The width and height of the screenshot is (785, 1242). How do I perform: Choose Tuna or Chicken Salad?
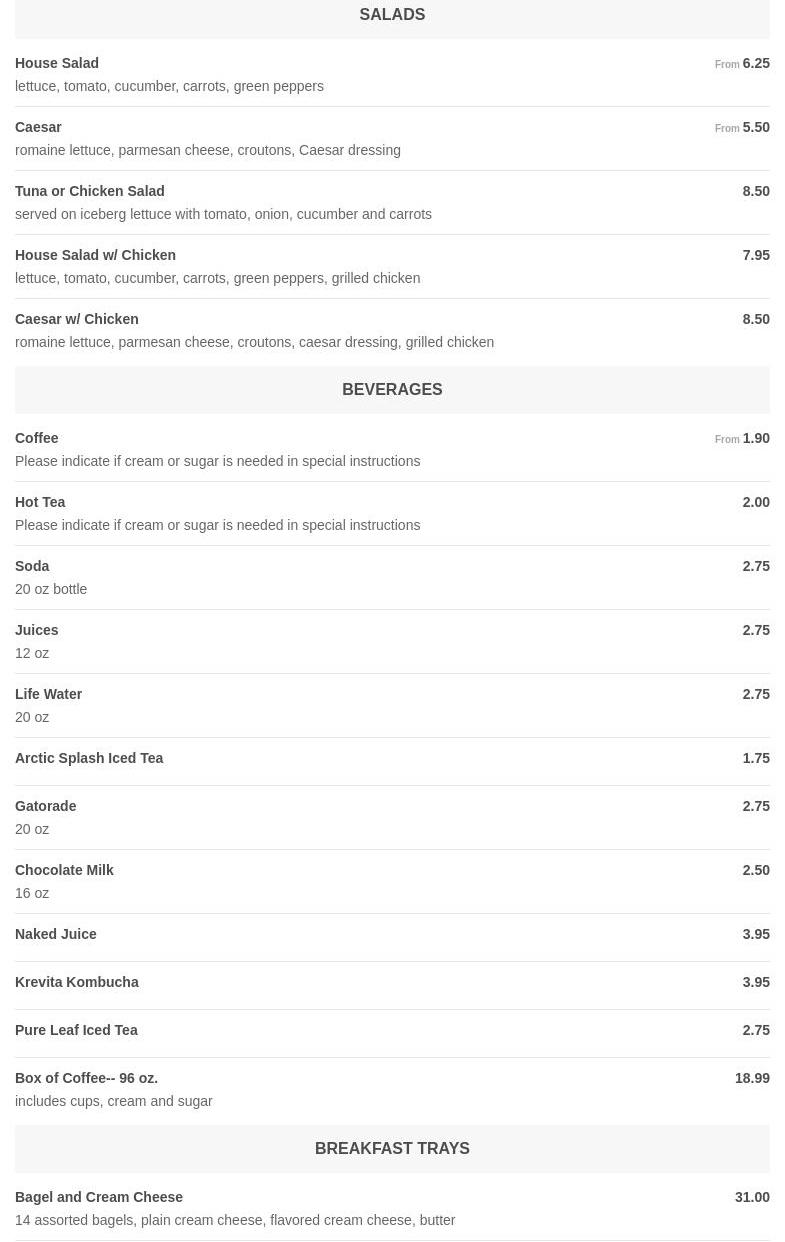pyautogui.click(x=90, y=192)
